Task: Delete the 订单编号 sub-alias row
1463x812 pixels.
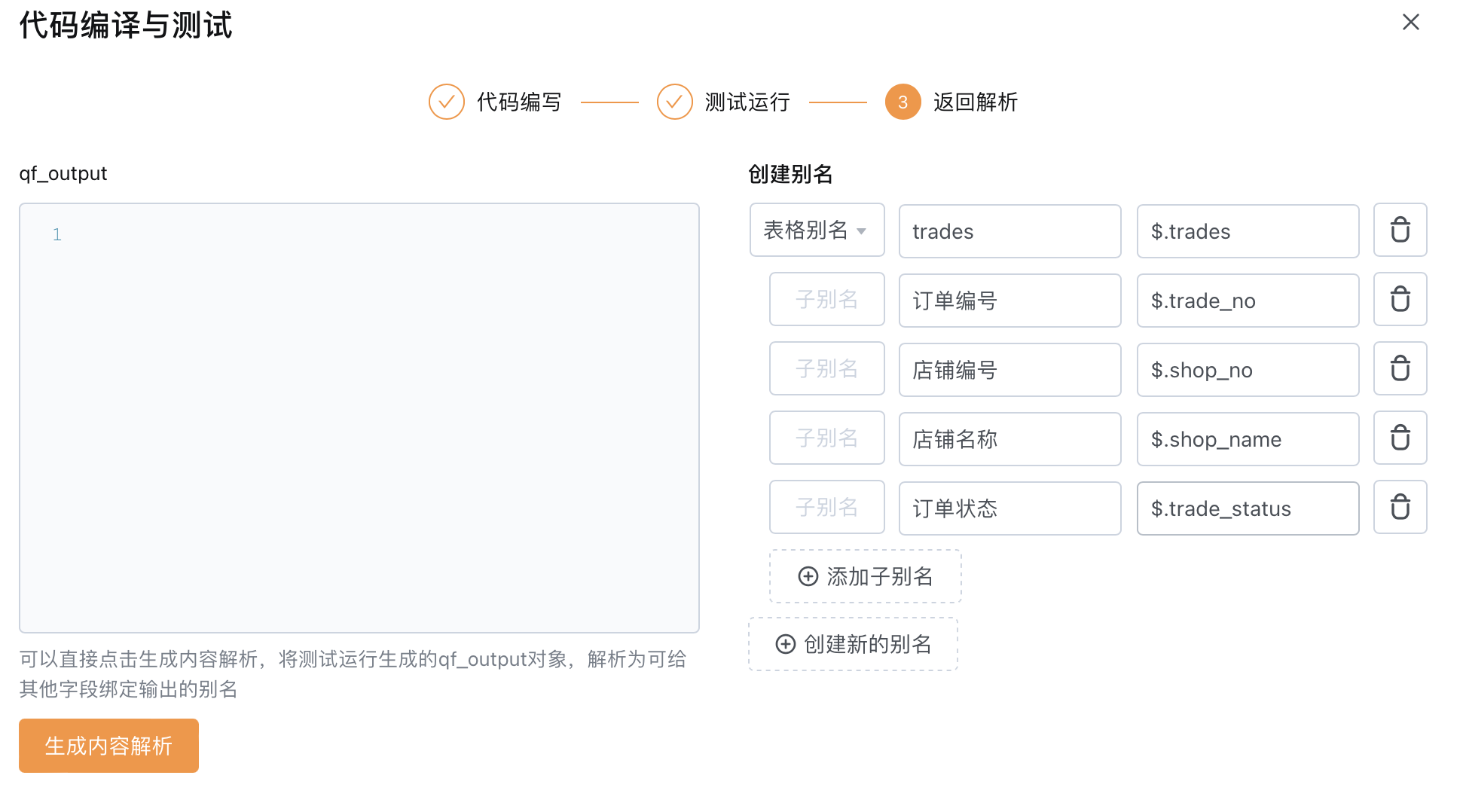Action: point(1400,299)
